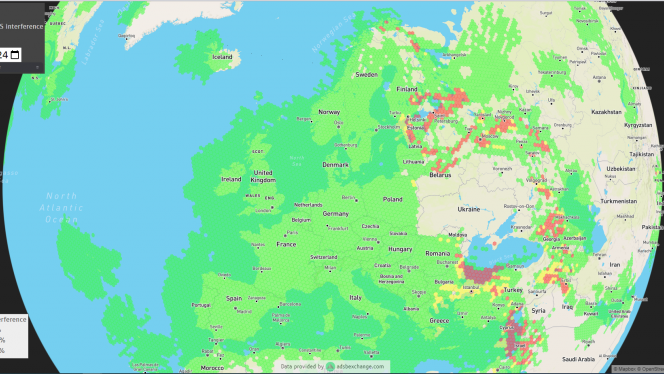Select the Ukraine country label

tap(469, 209)
